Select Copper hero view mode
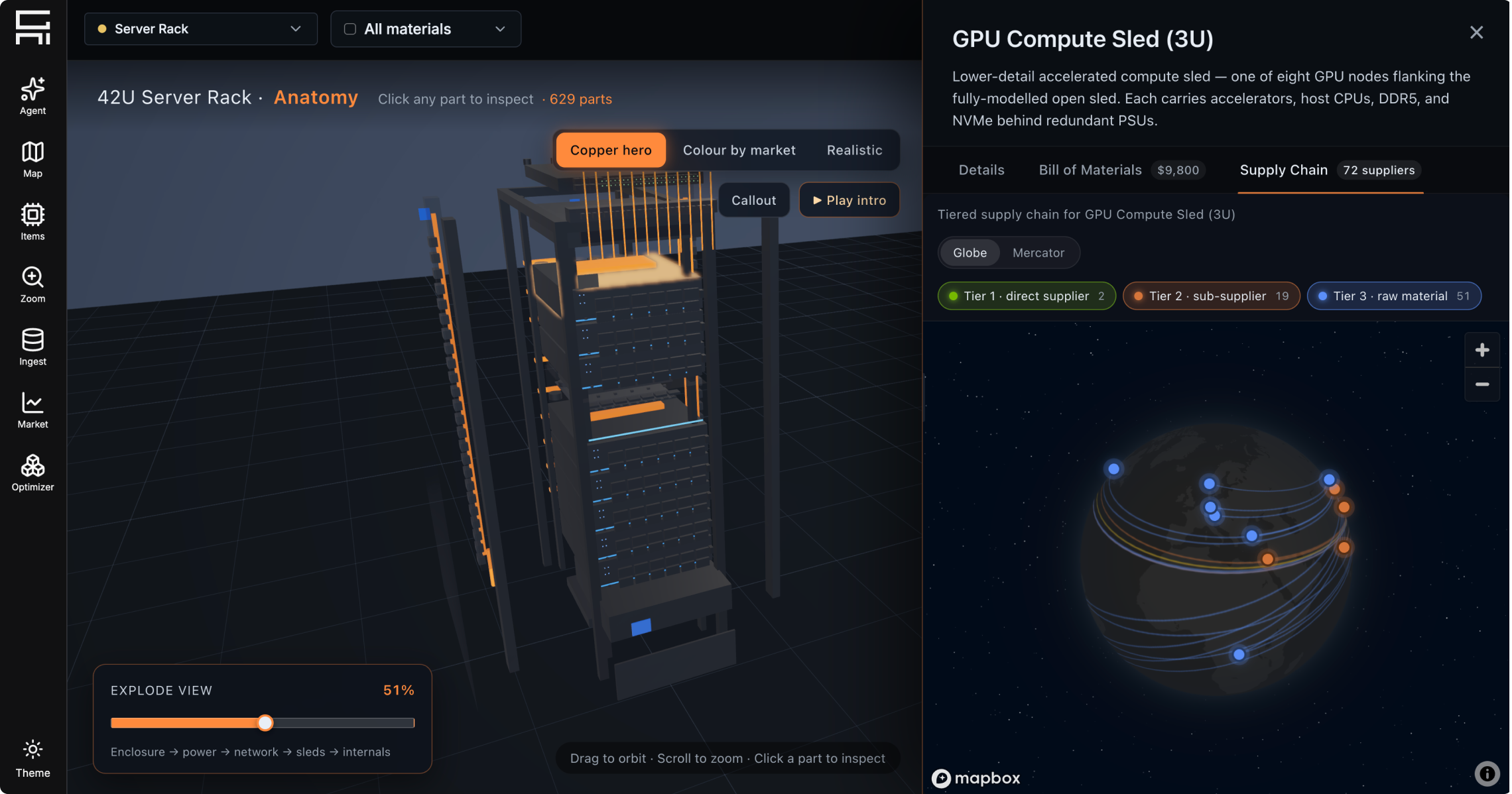The image size is (1512, 794). 611,150
